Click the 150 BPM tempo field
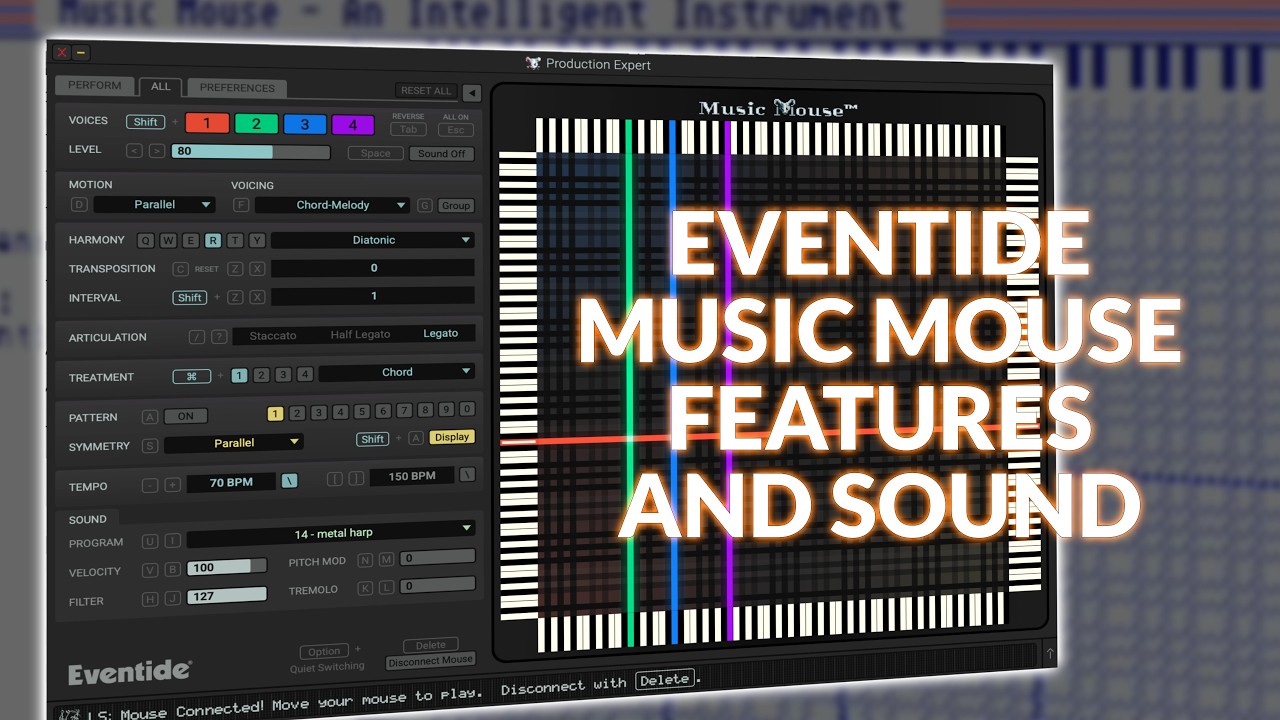The width and height of the screenshot is (1280, 720). (412, 477)
